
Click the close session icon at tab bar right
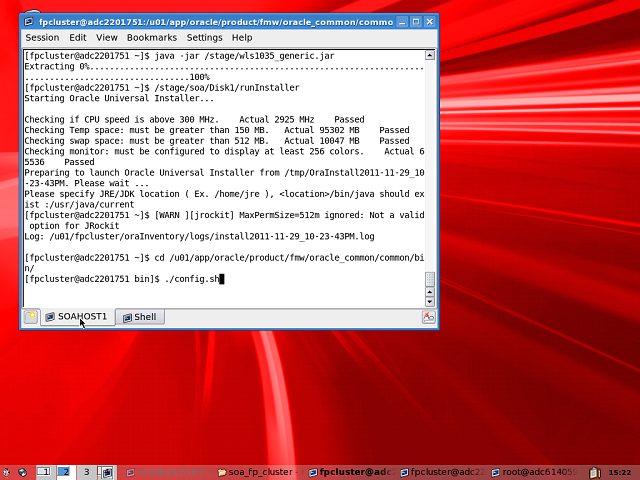coord(429,317)
